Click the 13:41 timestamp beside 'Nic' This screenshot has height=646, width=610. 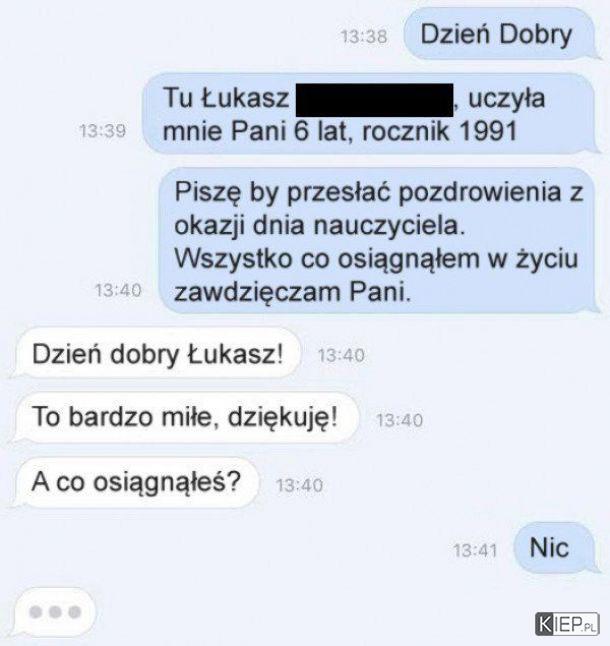point(475,550)
